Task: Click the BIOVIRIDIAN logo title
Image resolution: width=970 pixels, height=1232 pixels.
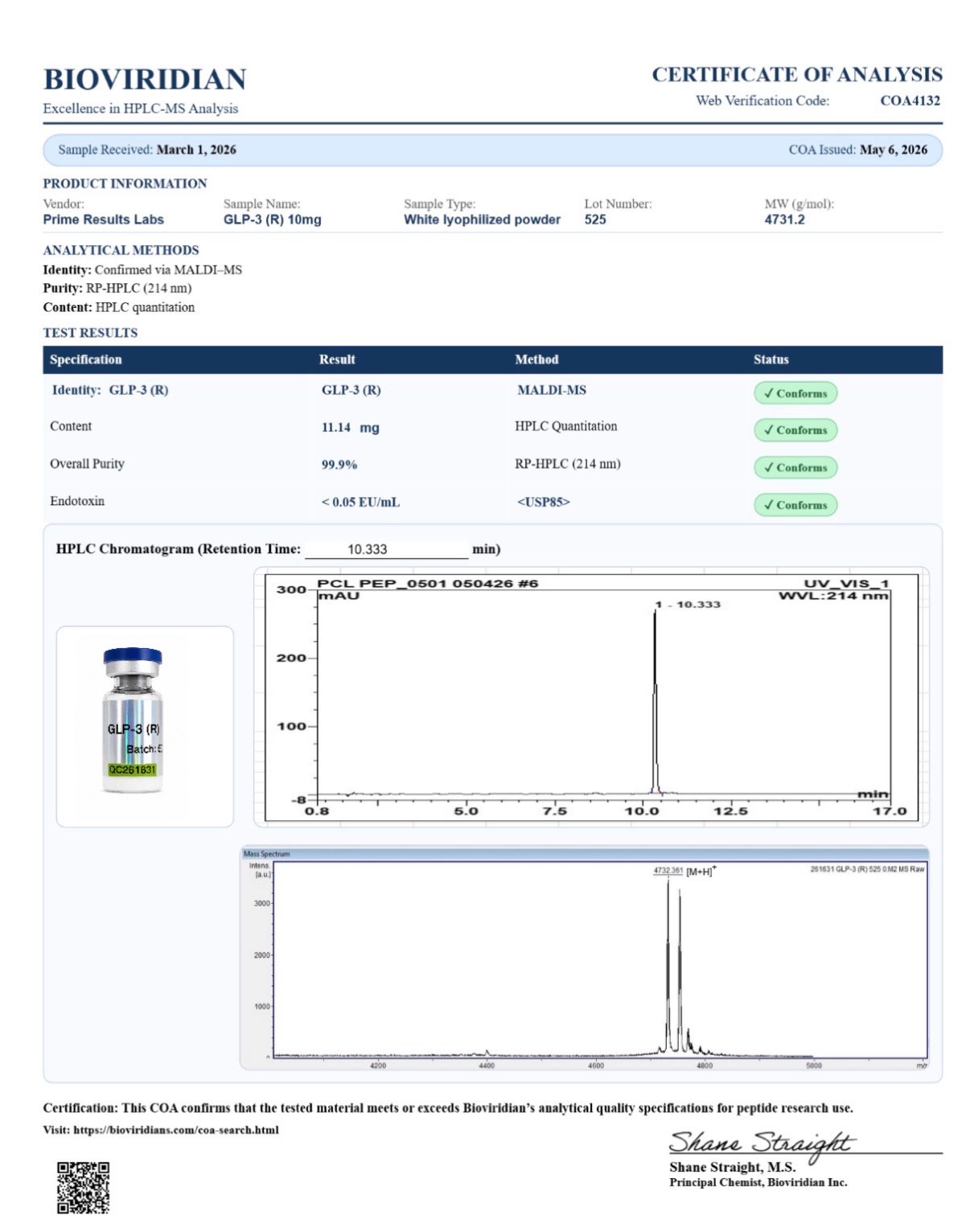Action: 145,80
